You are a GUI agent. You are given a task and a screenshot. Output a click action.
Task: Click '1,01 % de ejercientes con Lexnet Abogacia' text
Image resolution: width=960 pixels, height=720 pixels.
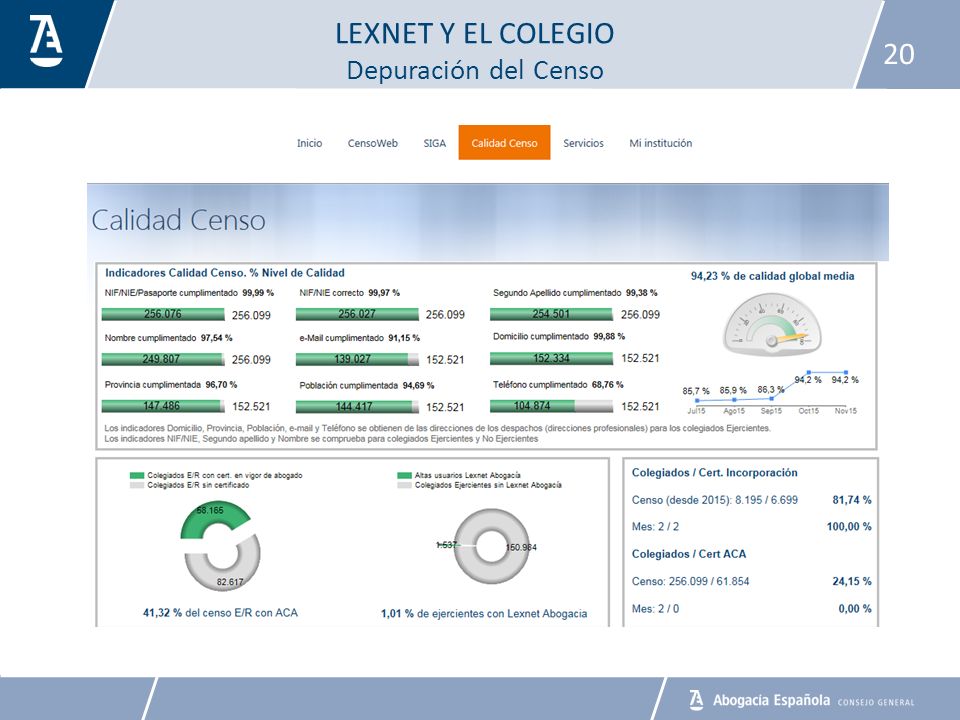[484, 613]
